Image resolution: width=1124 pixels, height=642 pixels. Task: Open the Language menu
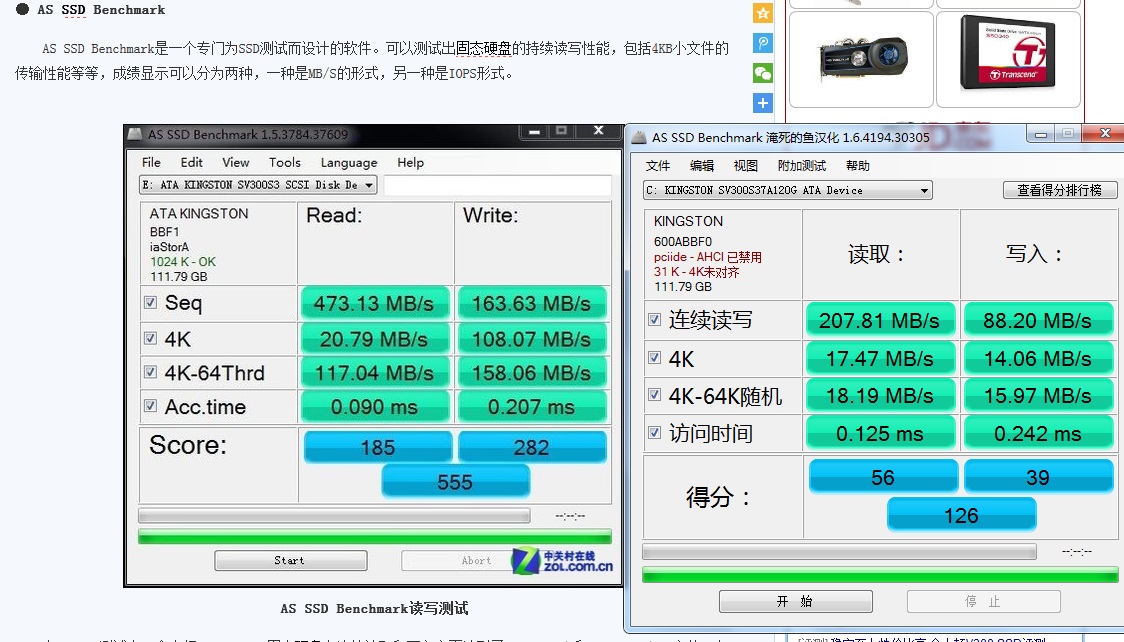coord(348,163)
